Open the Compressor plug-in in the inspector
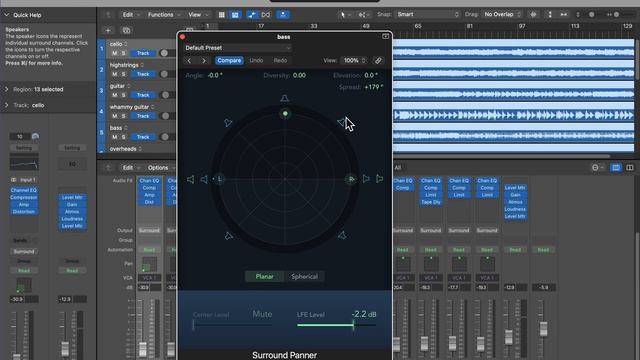 [24, 198]
